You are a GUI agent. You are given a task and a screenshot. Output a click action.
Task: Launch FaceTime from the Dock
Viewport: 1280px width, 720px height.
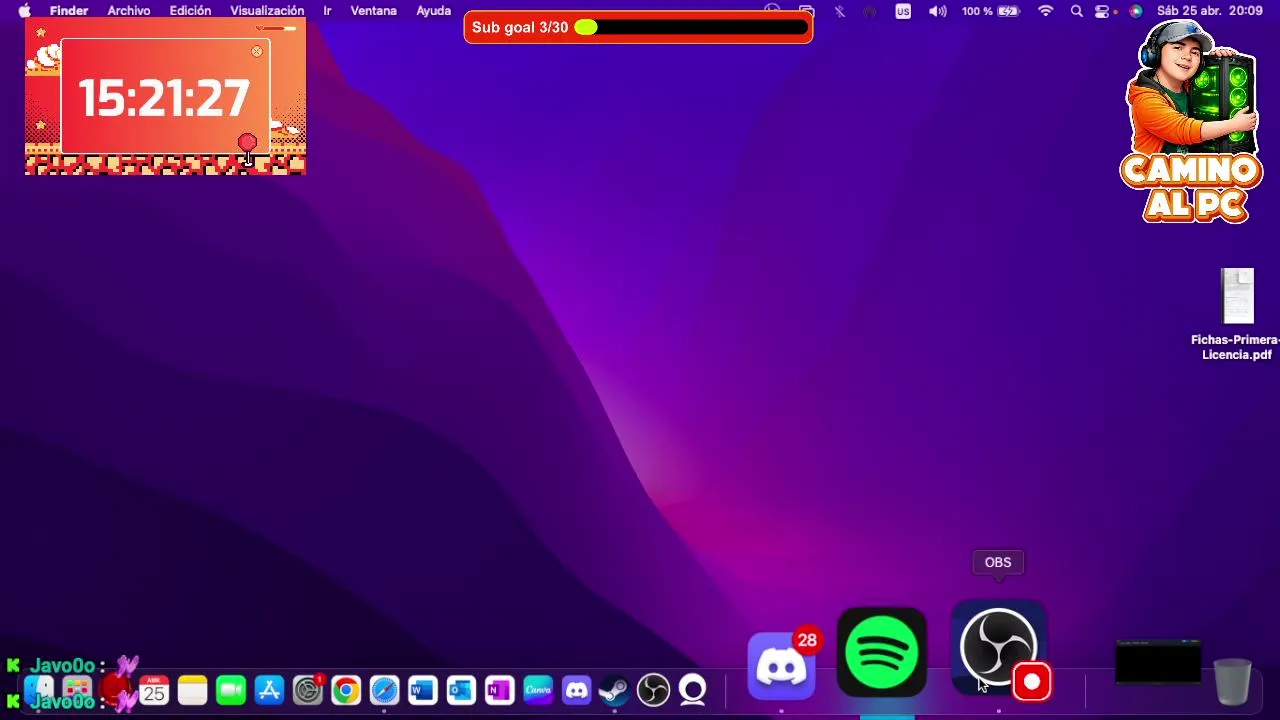pos(231,690)
